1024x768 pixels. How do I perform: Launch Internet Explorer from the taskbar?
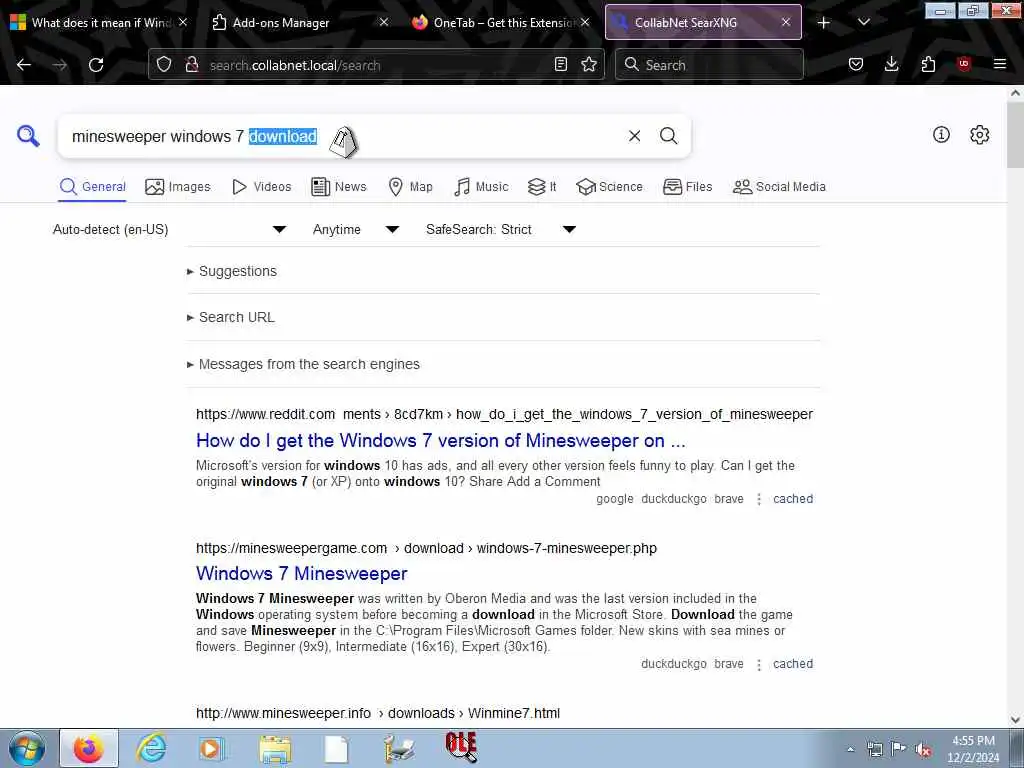click(x=151, y=748)
